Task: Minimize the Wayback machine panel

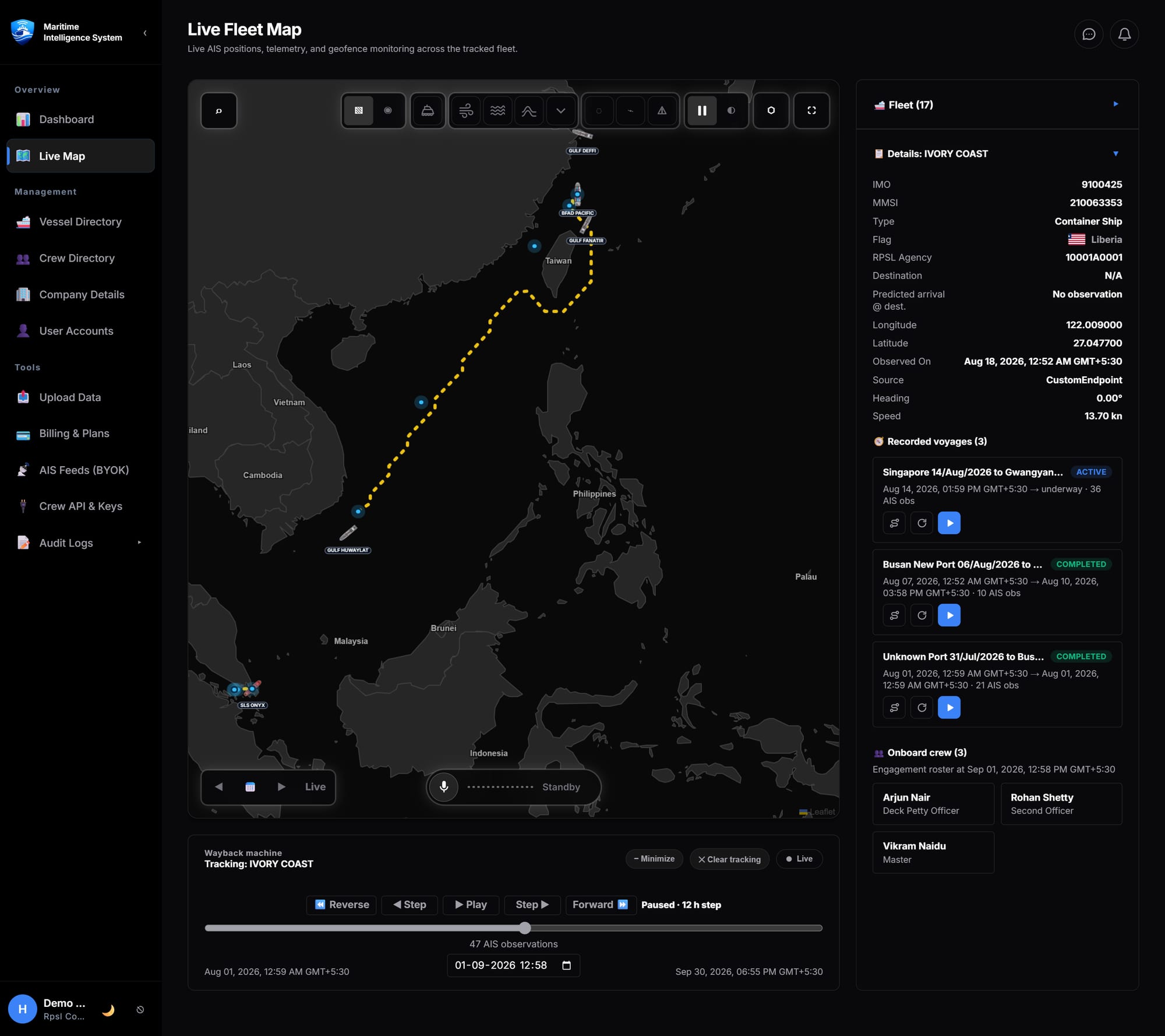Action: tap(654, 859)
